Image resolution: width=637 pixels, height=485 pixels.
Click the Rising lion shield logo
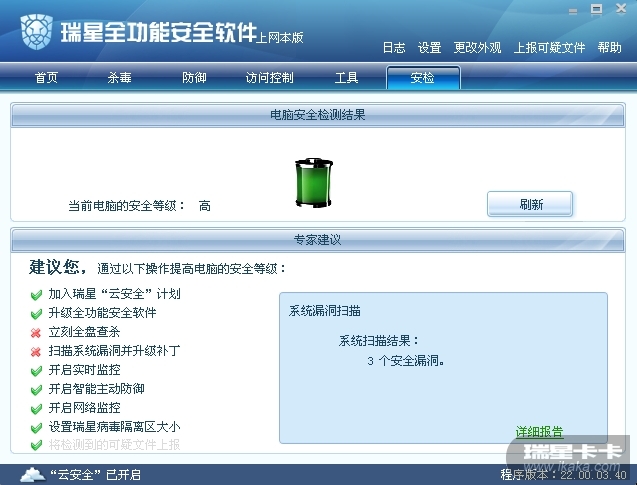point(37,32)
